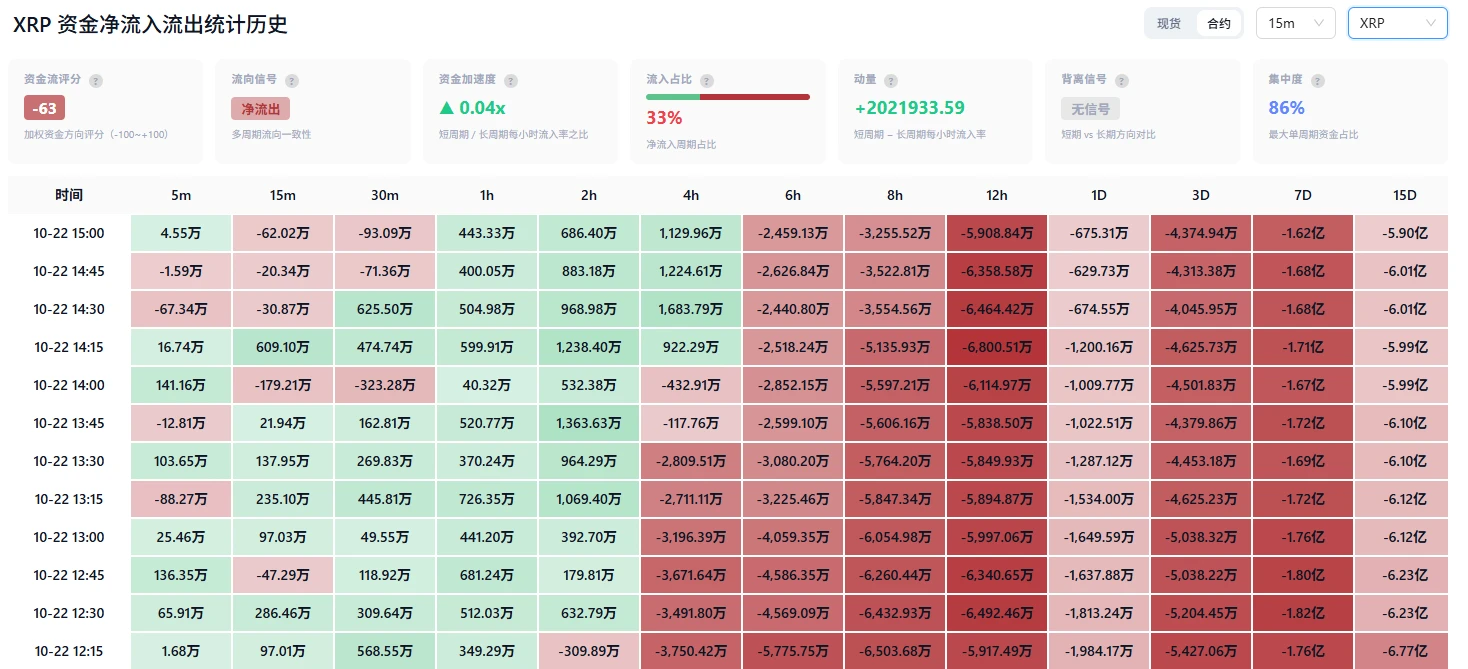Select the 5m column header
Image resolution: width=1468 pixels, height=669 pixels.
coord(181,195)
